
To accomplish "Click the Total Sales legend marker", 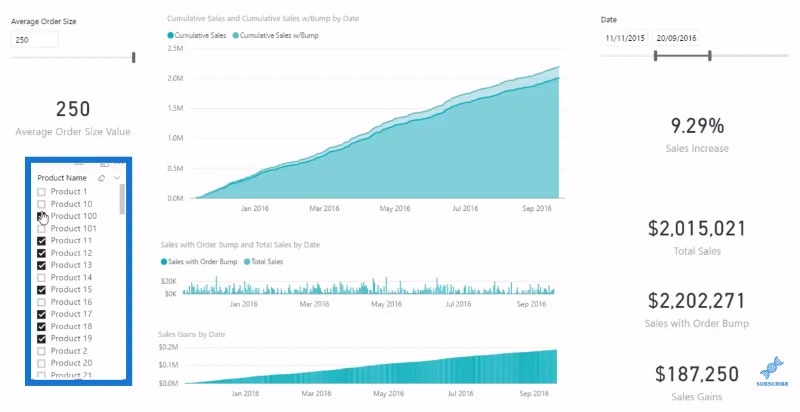I will tap(247, 262).
